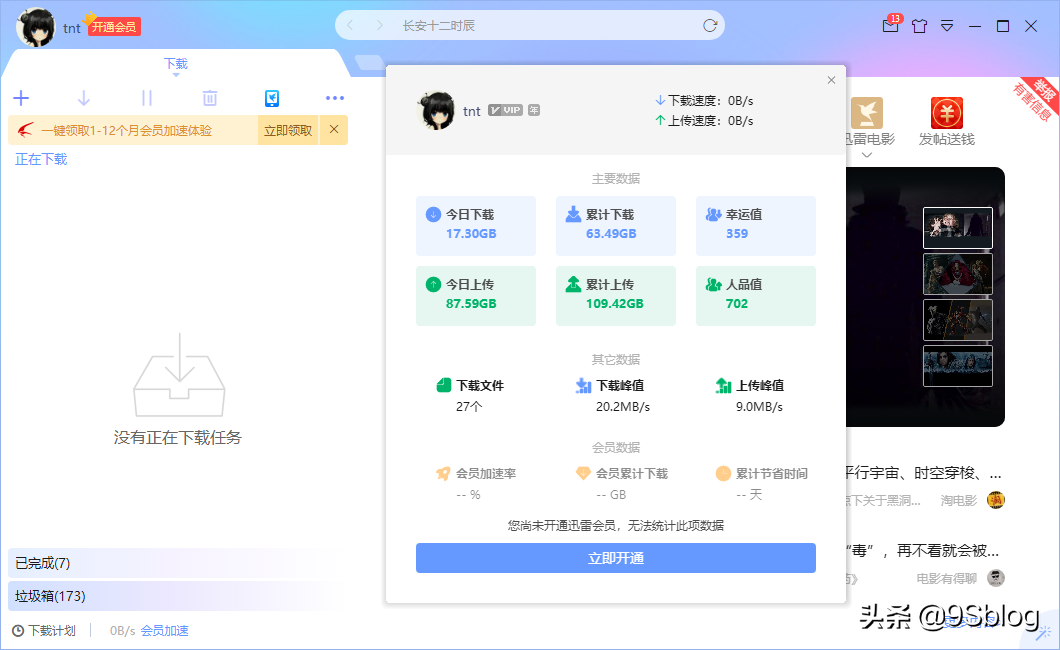This screenshot has width=1060, height=650.
Task: Open the mobile device icon in toolbar
Action: (x=272, y=99)
